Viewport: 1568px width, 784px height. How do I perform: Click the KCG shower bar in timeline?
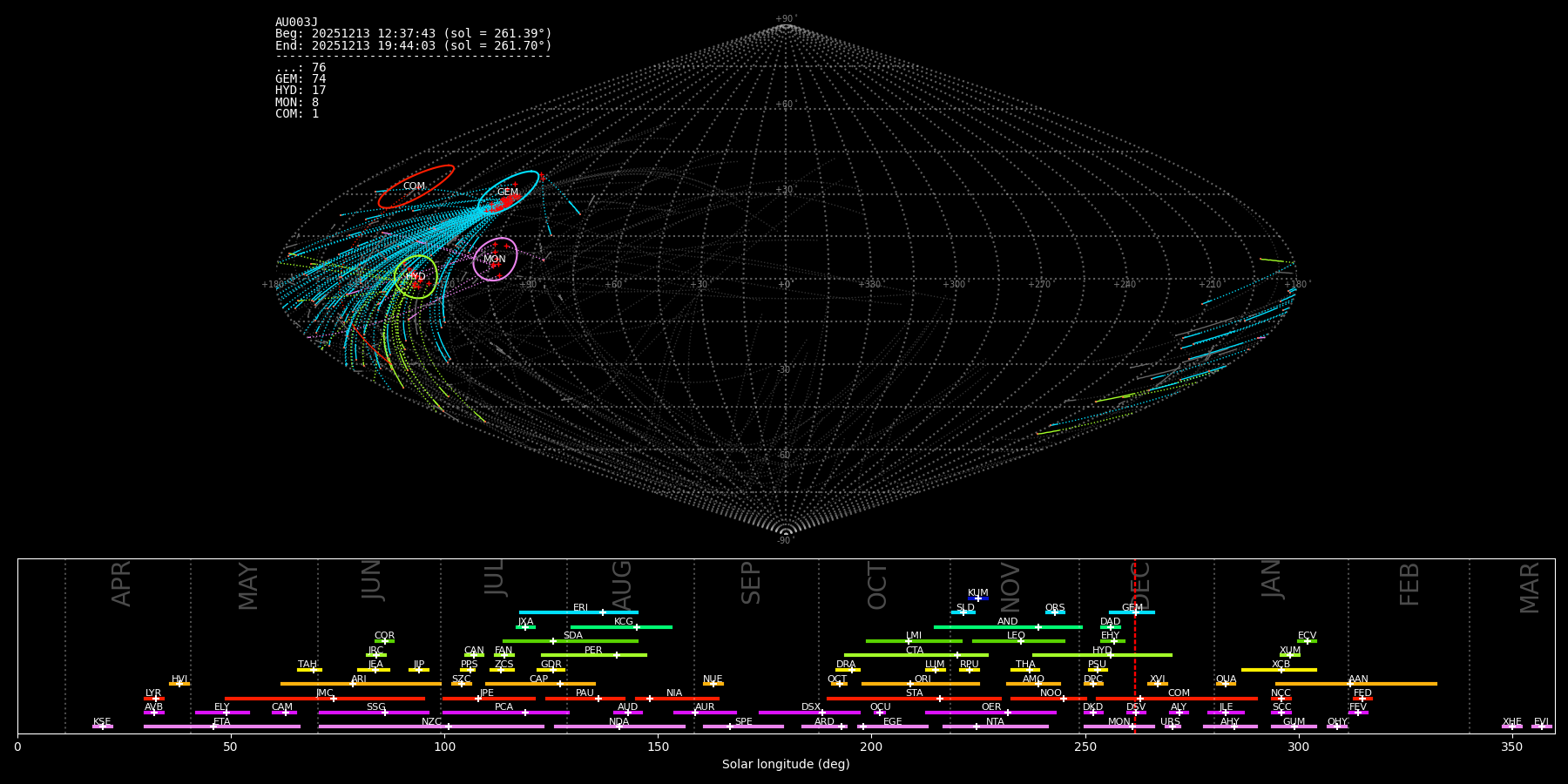click(621, 627)
